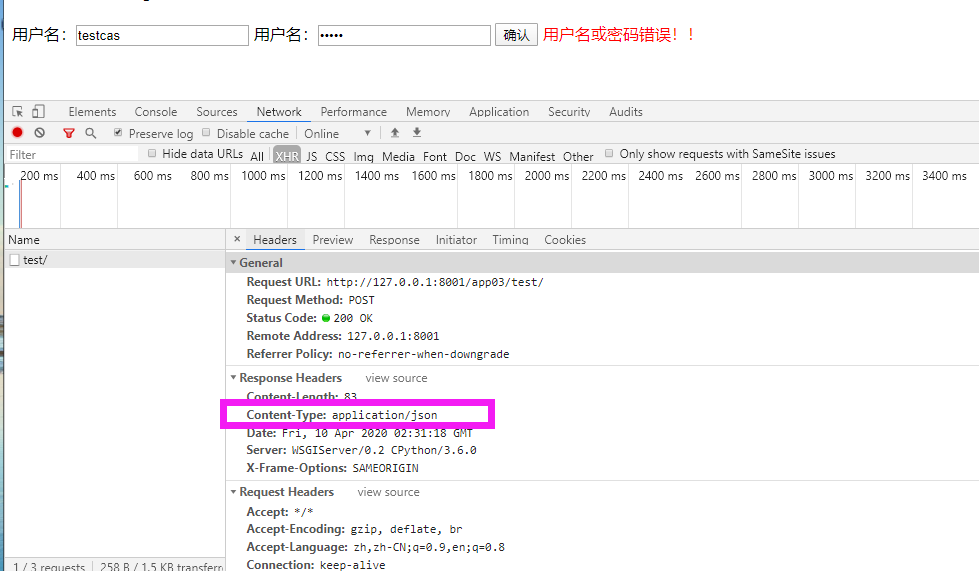Viewport: 979px width, 571px height.
Task: Open the Application panel
Action: coord(499,112)
